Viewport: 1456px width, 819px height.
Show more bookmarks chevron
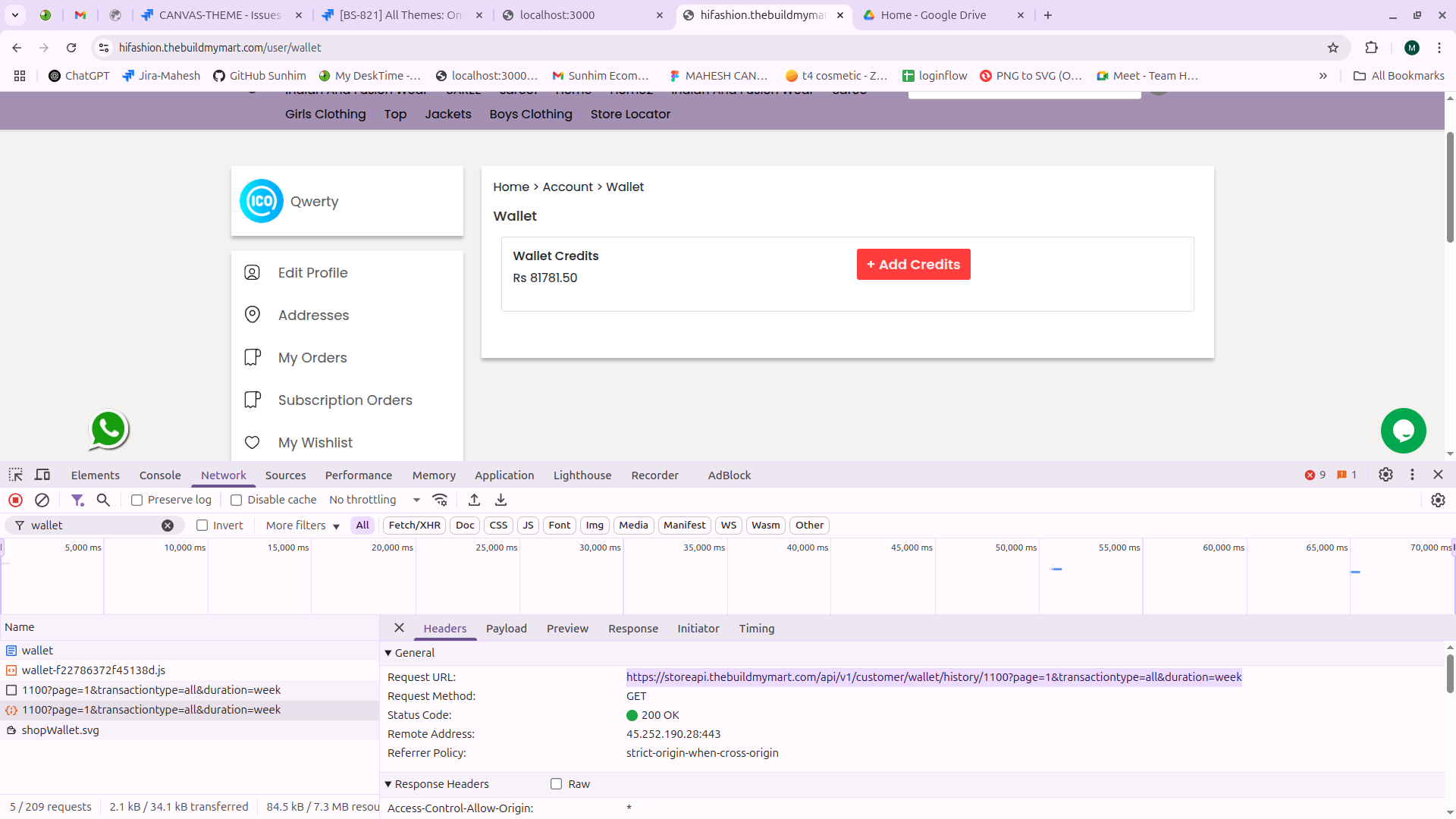tap(1323, 76)
